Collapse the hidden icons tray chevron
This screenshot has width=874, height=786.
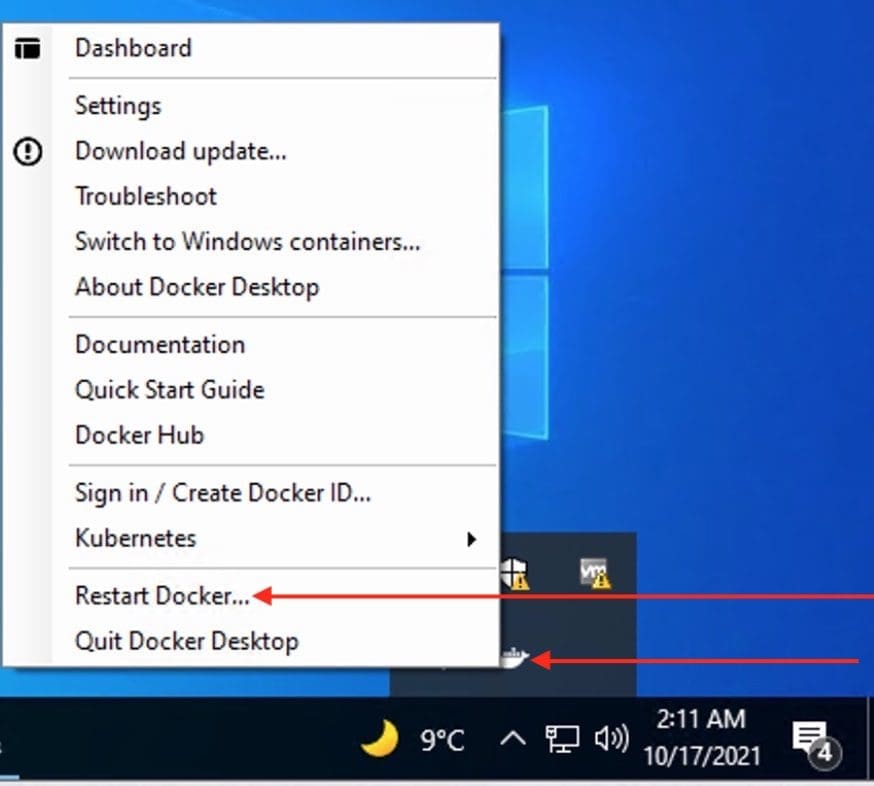[x=512, y=740]
